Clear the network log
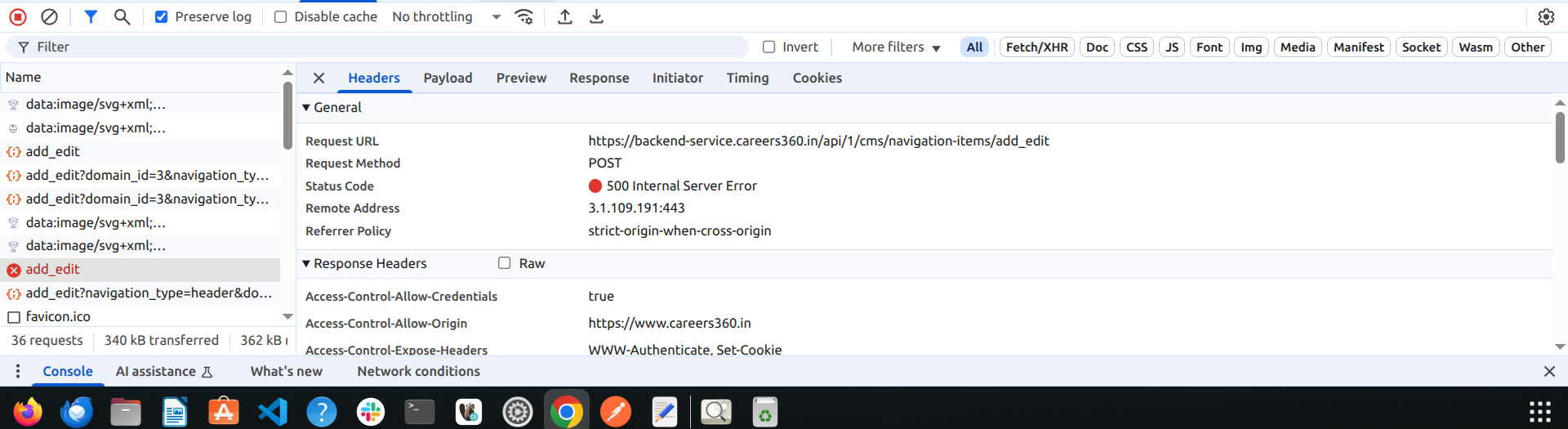1568x429 pixels. click(x=49, y=16)
